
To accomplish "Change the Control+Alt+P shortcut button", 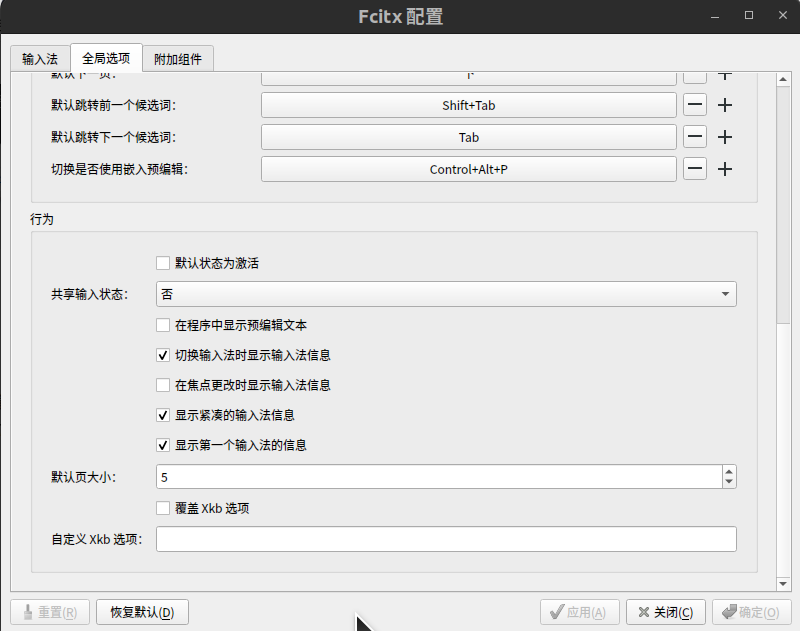I will coord(468,169).
